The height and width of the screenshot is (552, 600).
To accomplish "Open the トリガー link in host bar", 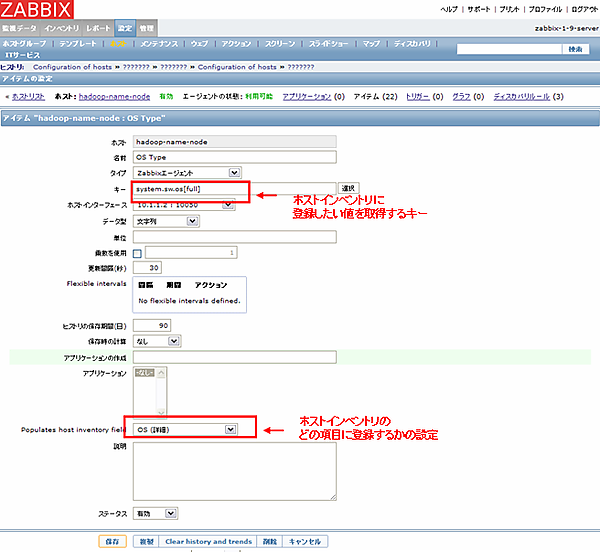I will pyautogui.click(x=418, y=96).
